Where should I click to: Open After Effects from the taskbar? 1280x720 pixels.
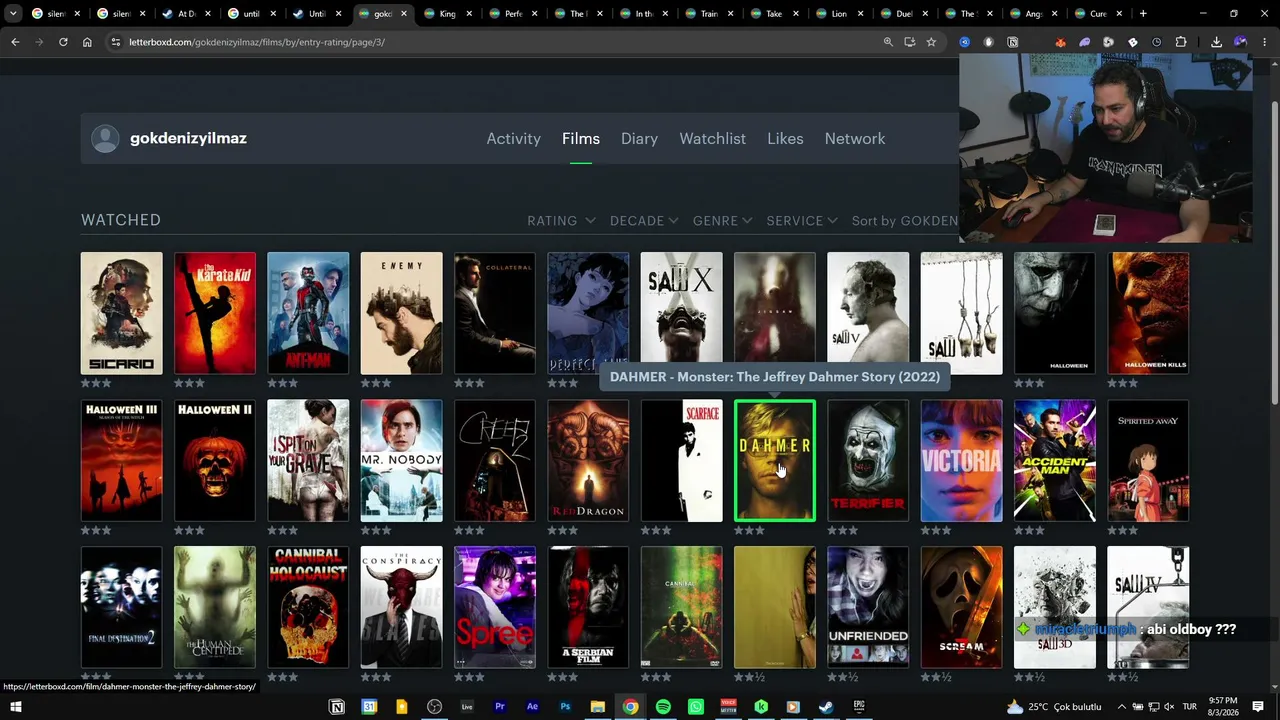pos(532,707)
